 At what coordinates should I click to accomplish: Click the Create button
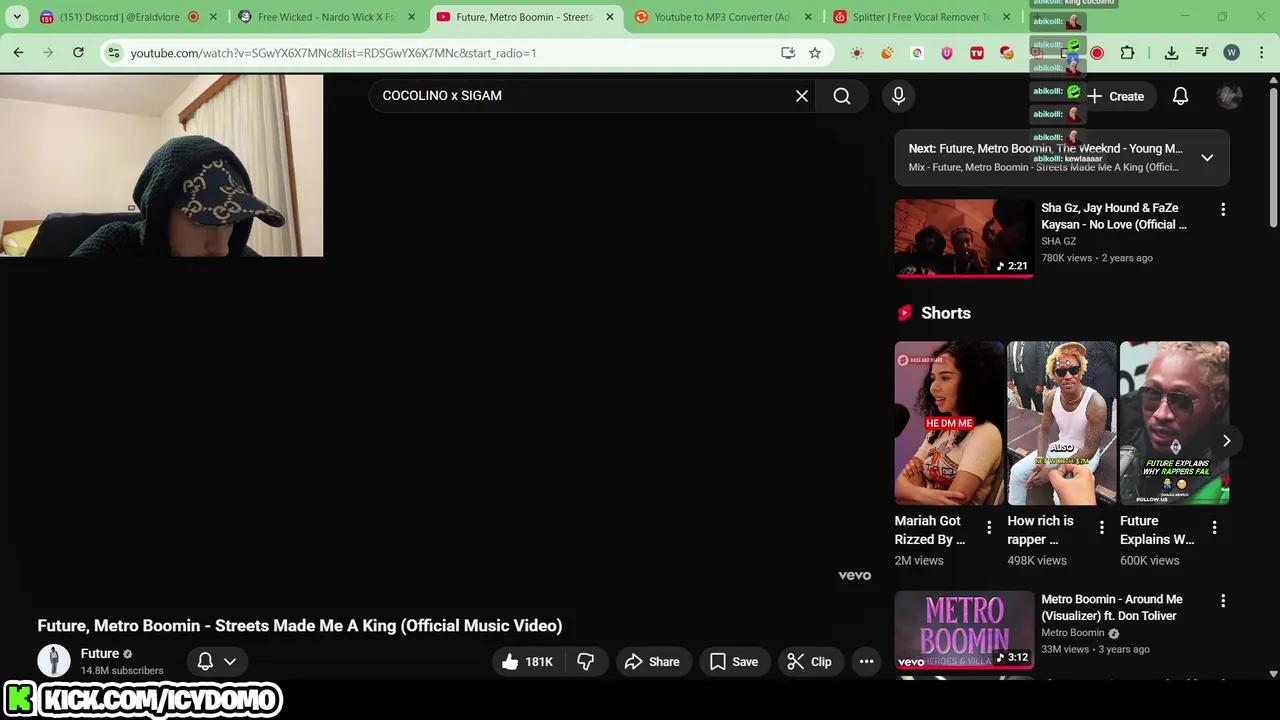tap(1115, 96)
